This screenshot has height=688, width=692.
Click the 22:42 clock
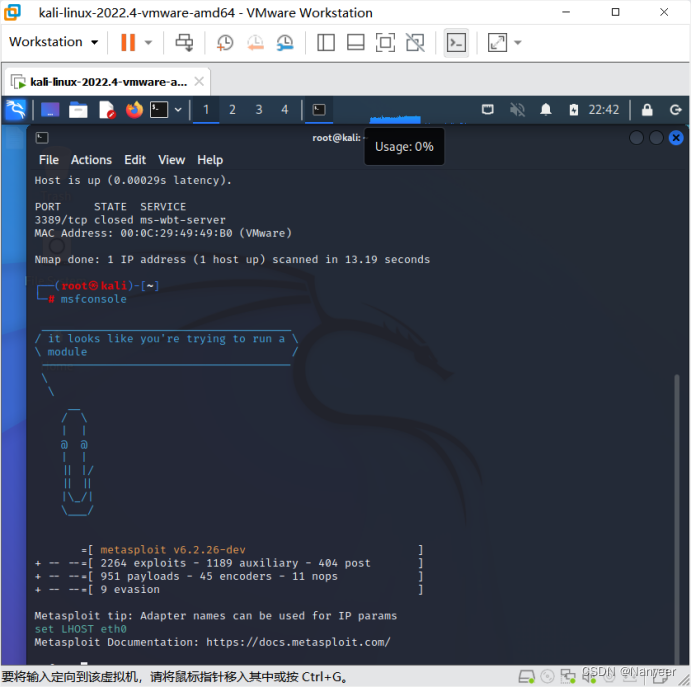click(604, 109)
